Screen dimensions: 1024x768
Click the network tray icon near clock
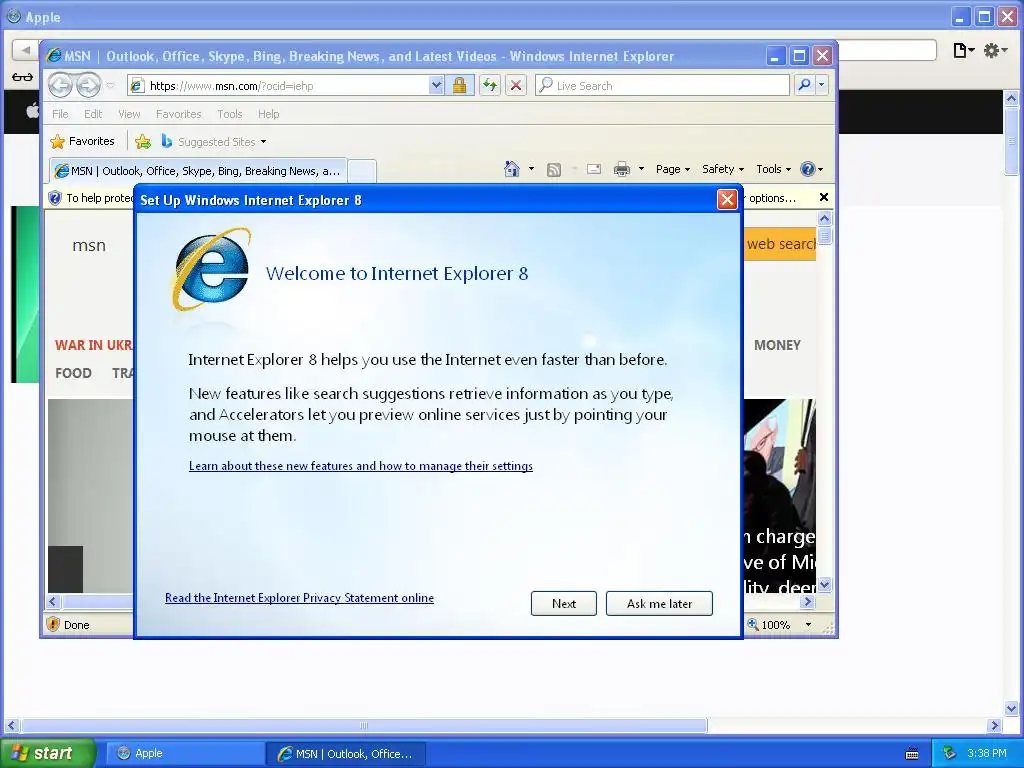click(x=949, y=753)
